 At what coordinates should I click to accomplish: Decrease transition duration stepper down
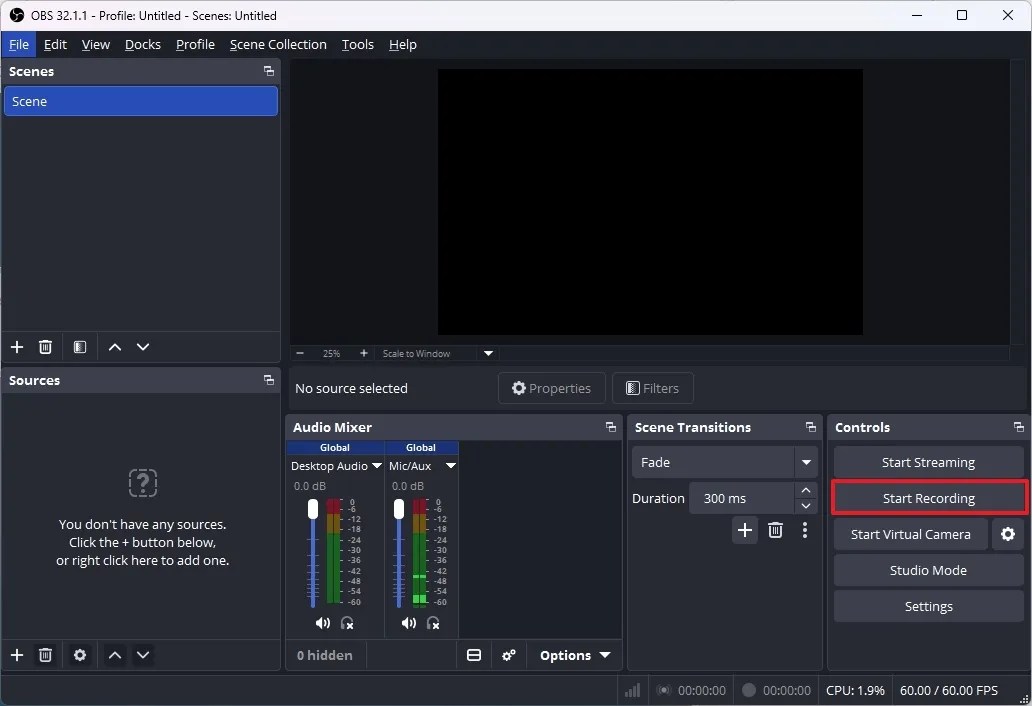pyautogui.click(x=806, y=506)
